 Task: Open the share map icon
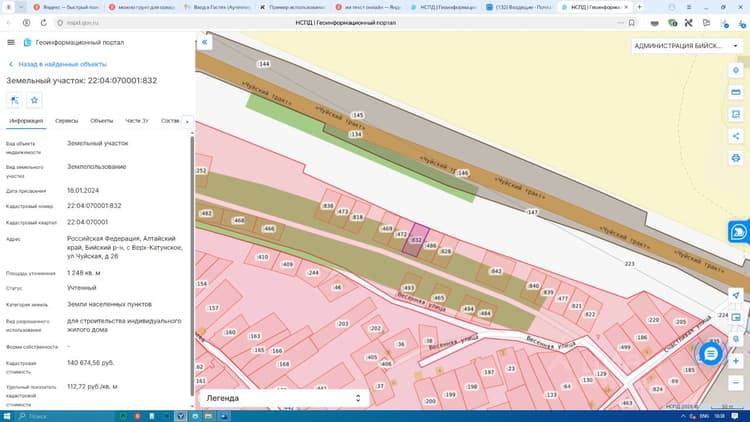736,136
